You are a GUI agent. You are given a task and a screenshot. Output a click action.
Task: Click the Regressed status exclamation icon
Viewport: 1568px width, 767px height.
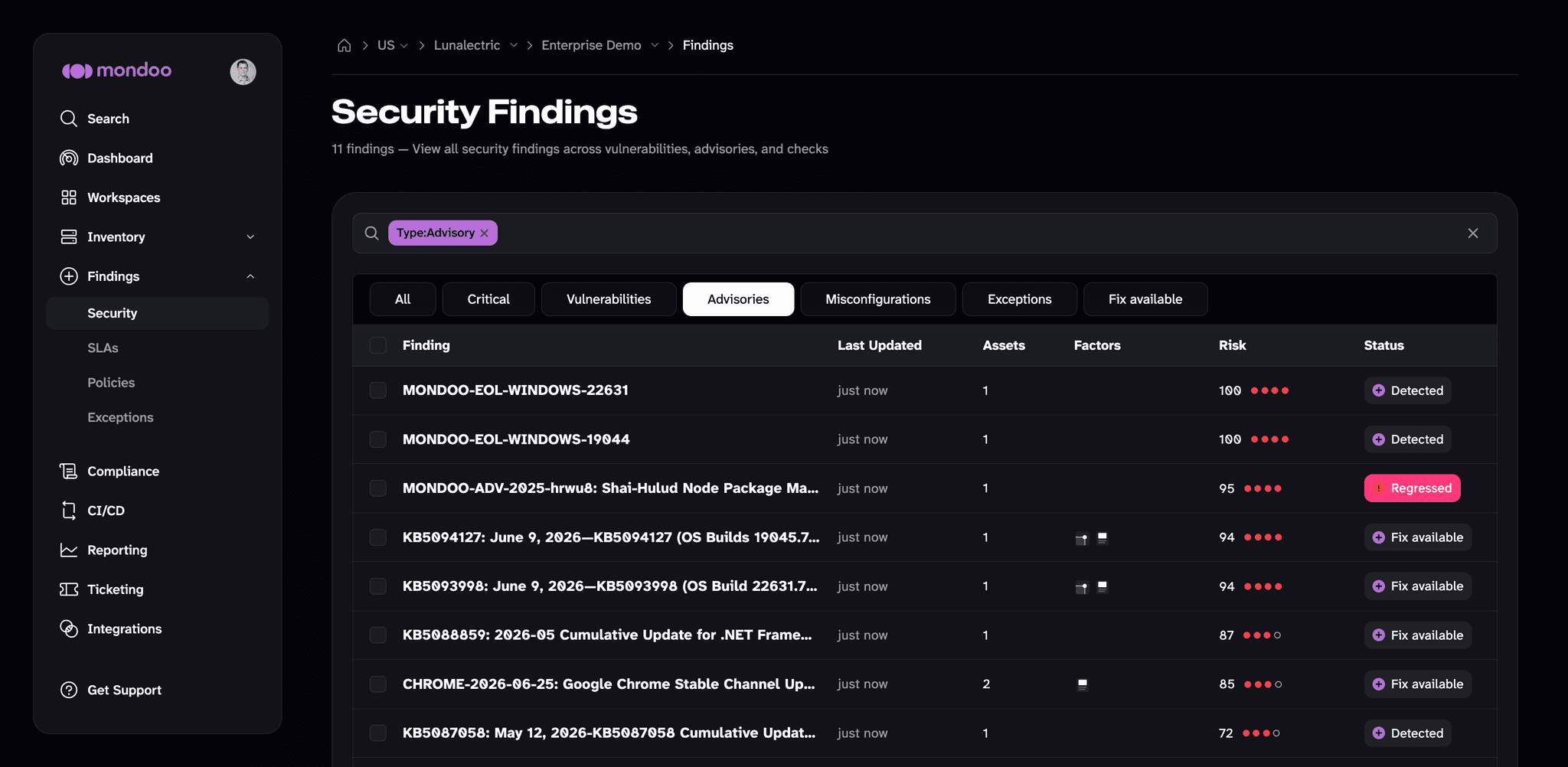(1379, 488)
